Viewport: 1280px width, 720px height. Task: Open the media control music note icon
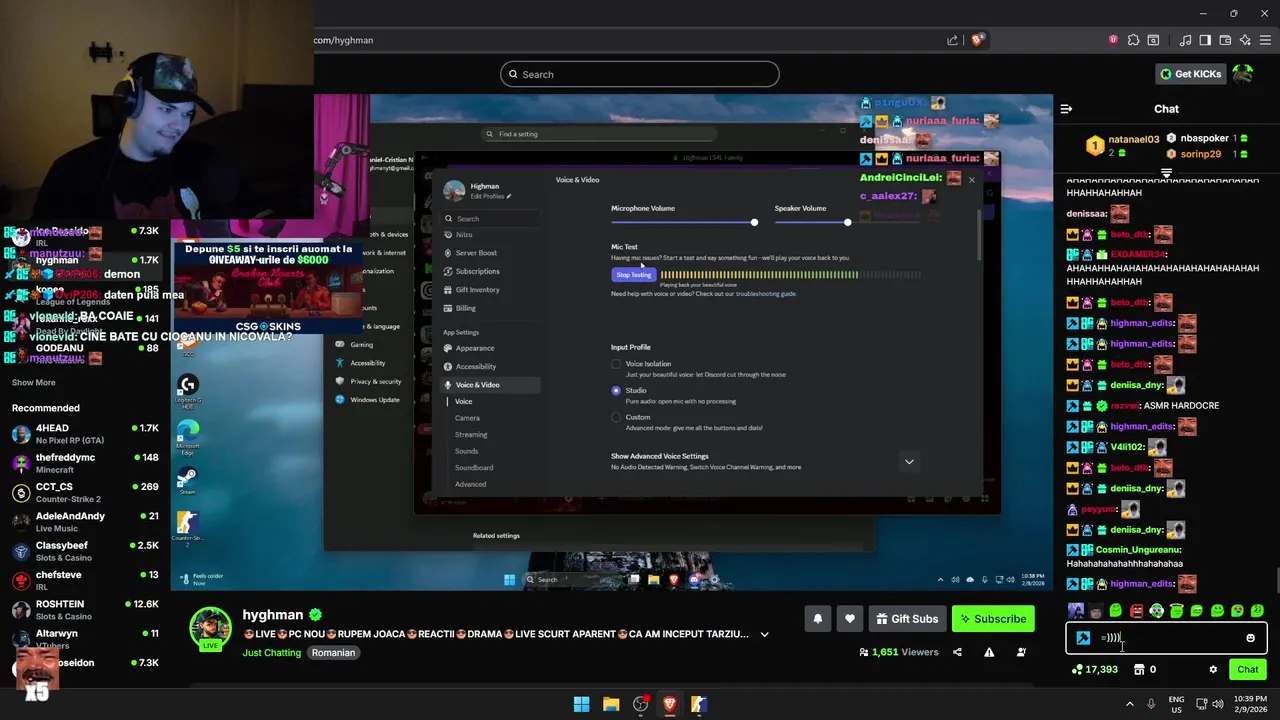pos(1186,40)
